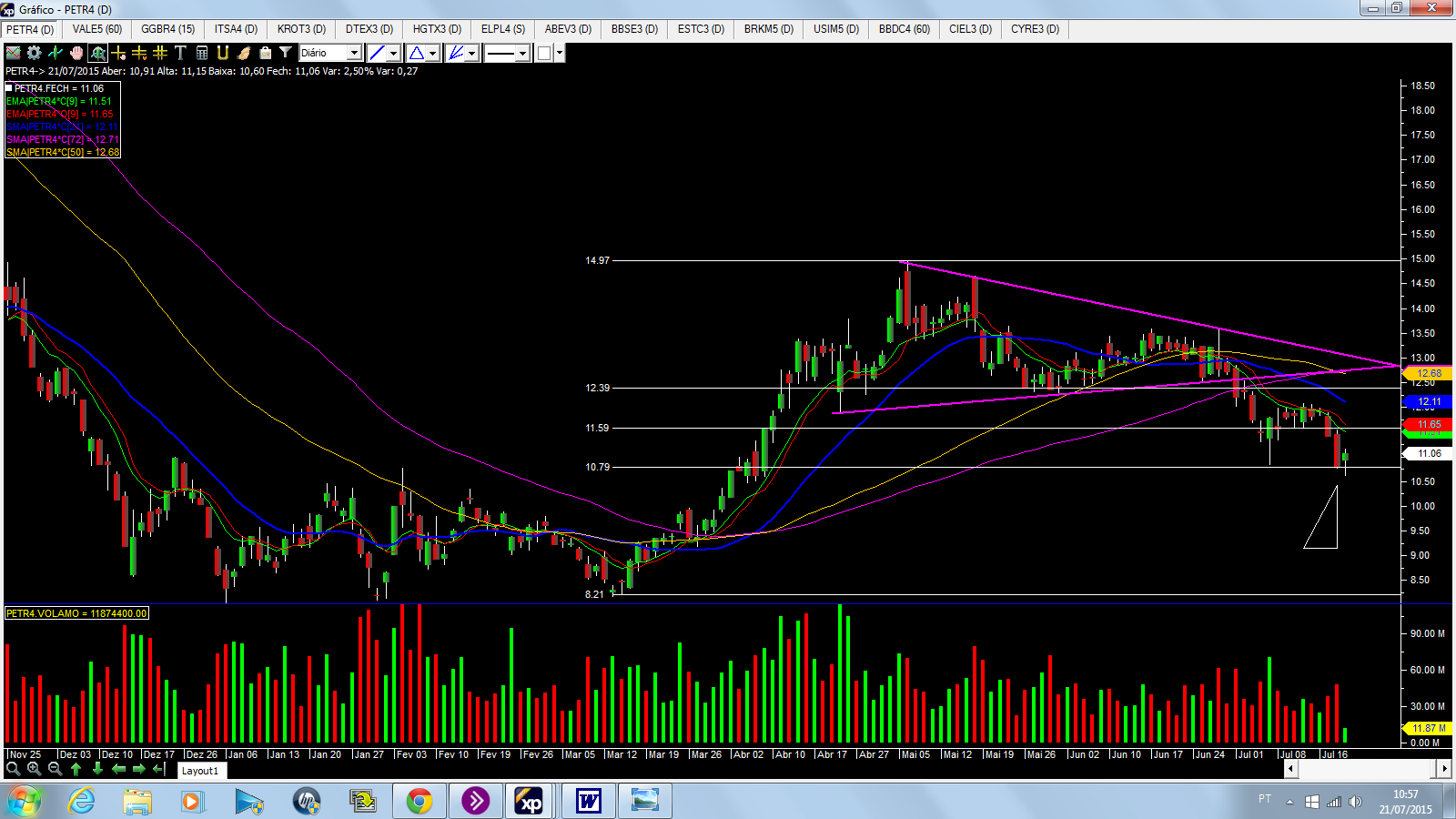Click the zoom out icon at bottom

[55, 769]
